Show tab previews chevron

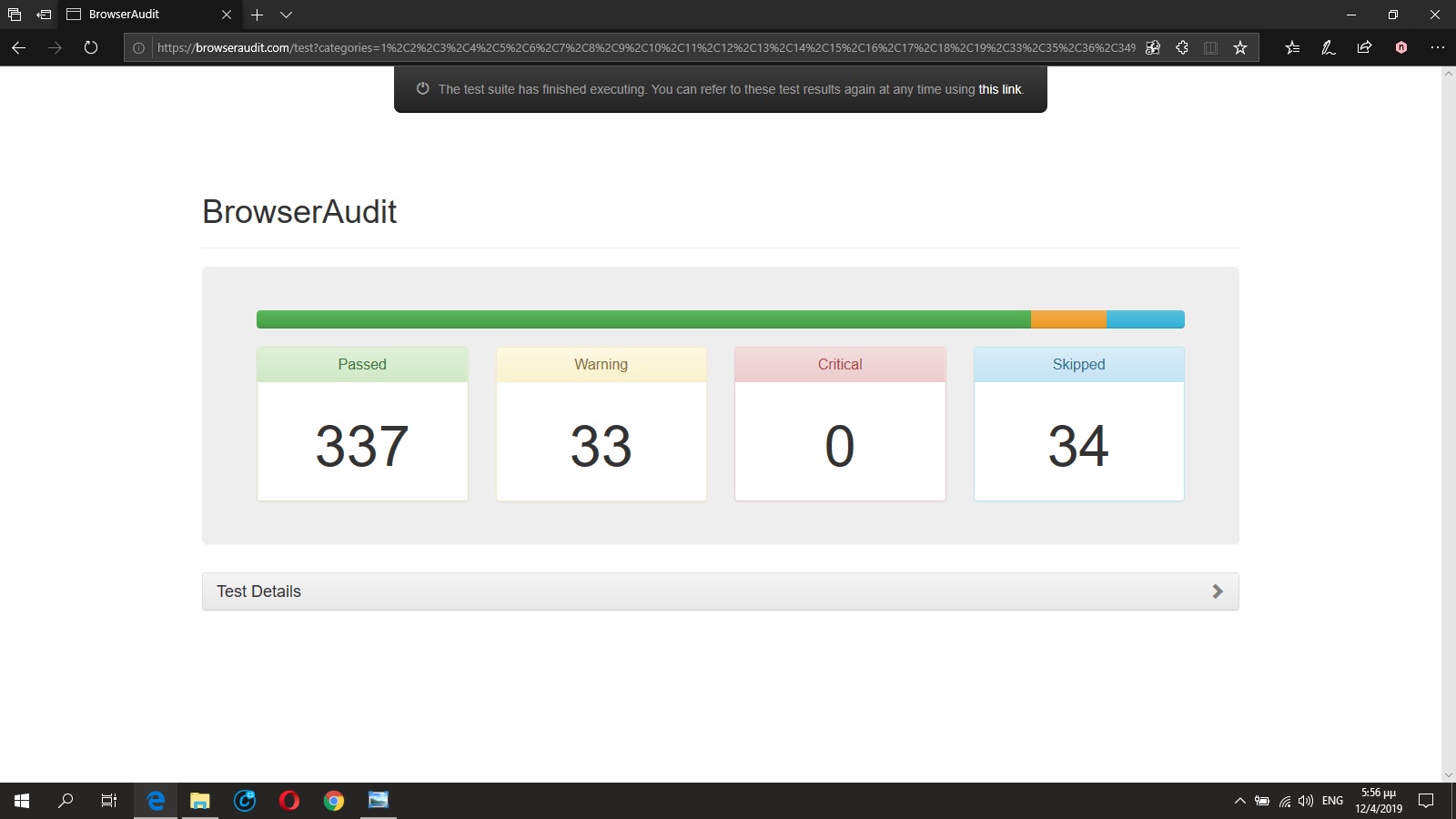pos(286,15)
